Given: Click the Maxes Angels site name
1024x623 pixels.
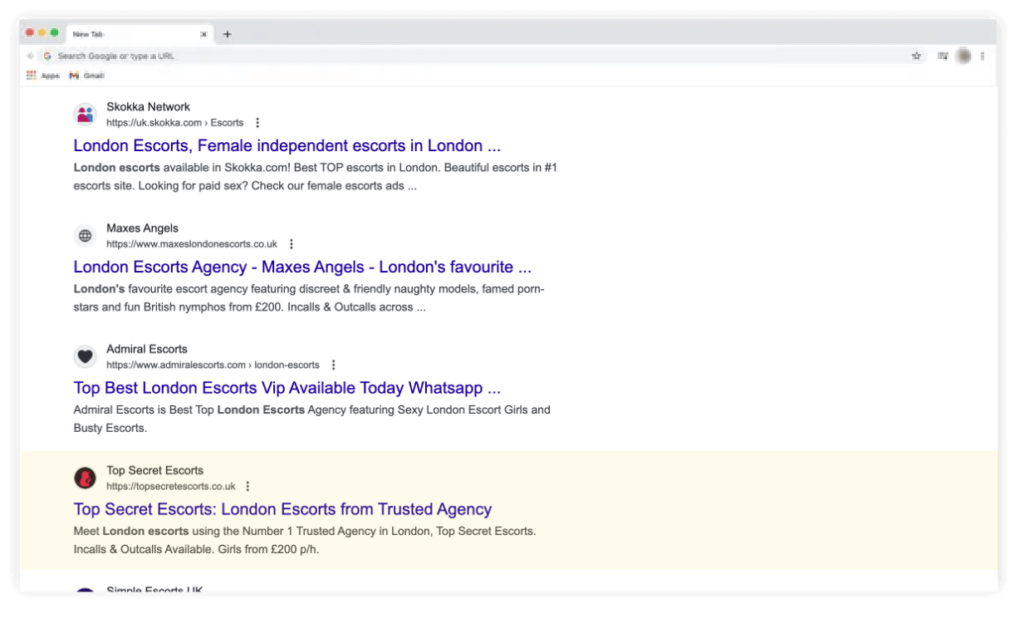Looking at the screenshot, I should tap(142, 229).
